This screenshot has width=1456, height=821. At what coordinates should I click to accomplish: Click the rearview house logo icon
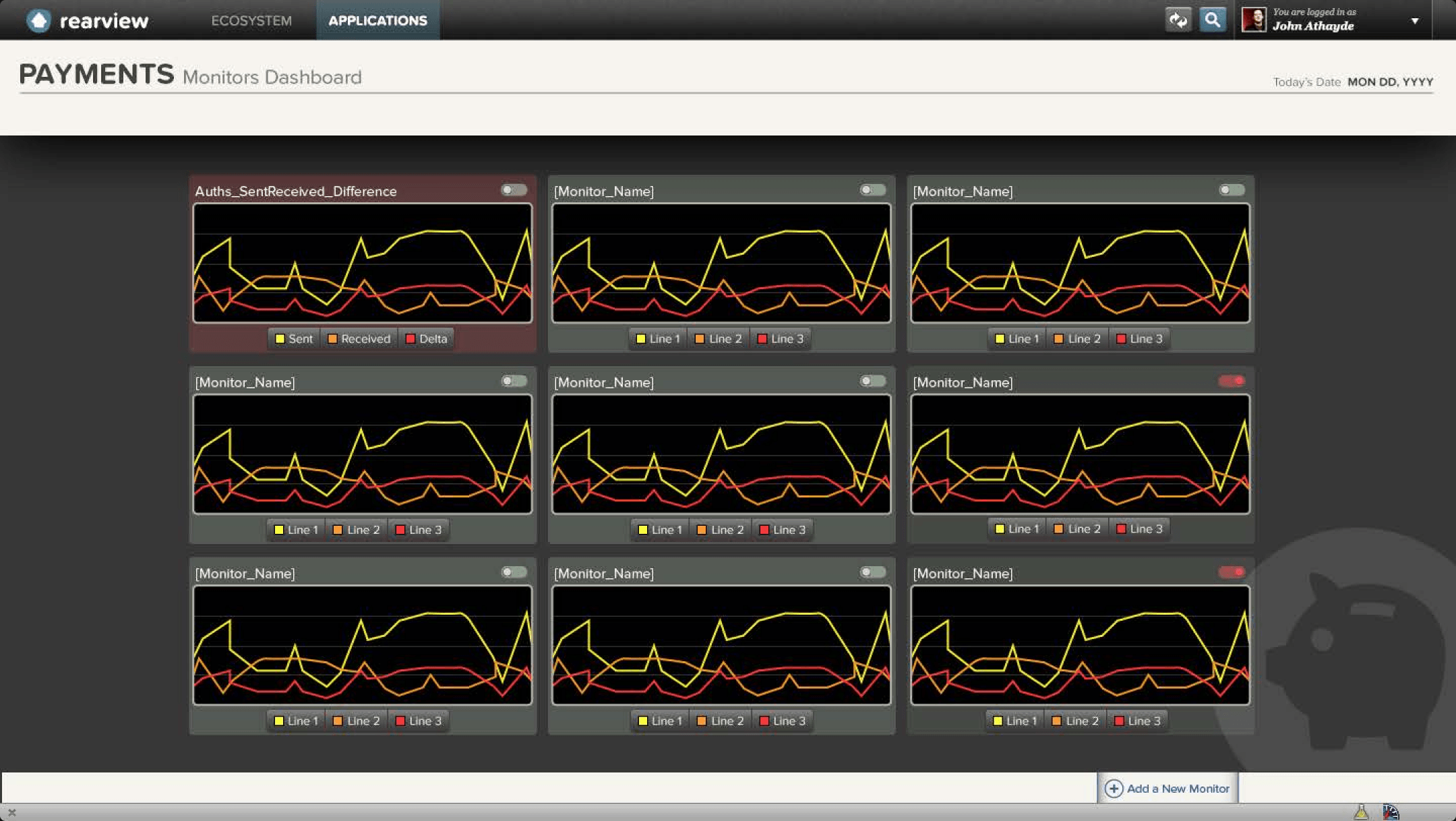click(x=38, y=20)
